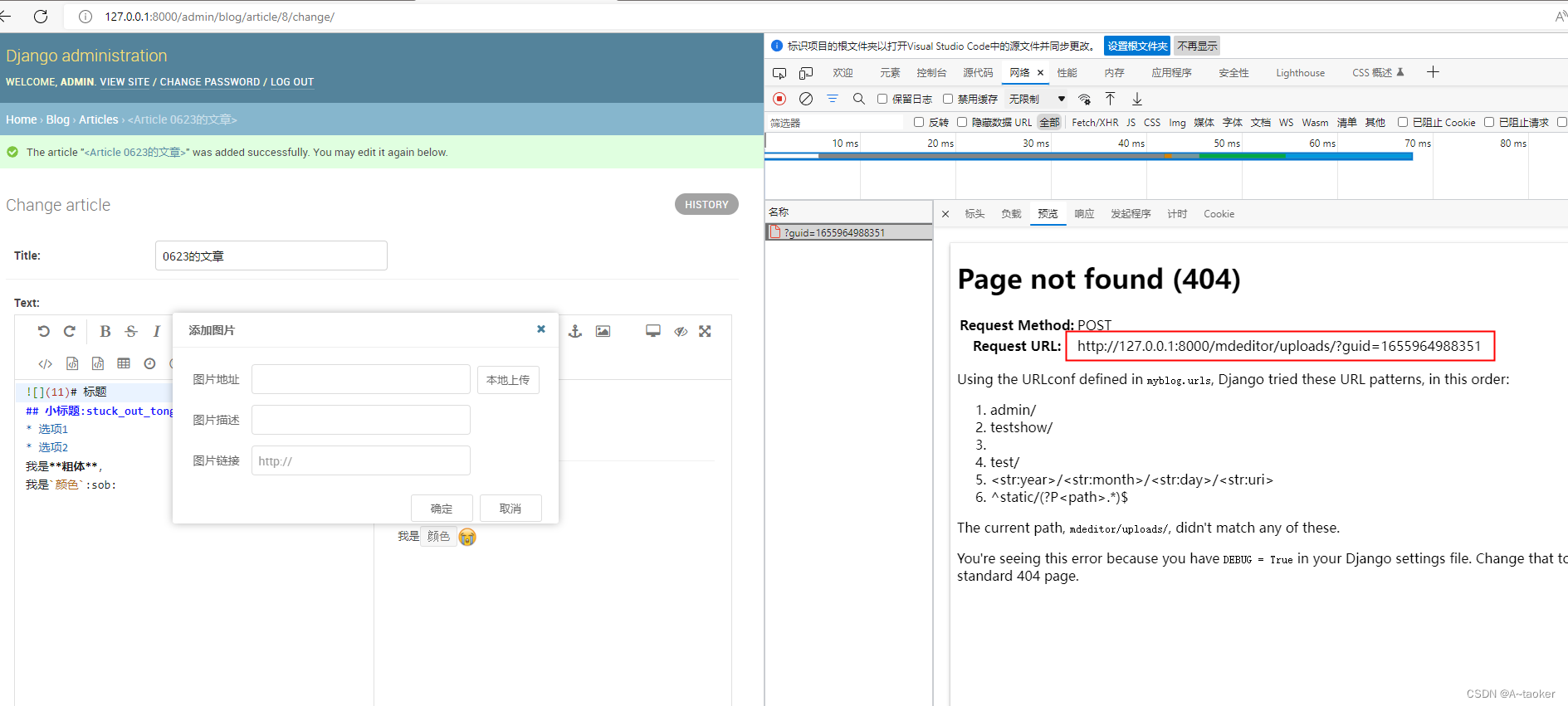
Task: Switch to the 标头 request detail tab
Action: [x=975, y=214]
